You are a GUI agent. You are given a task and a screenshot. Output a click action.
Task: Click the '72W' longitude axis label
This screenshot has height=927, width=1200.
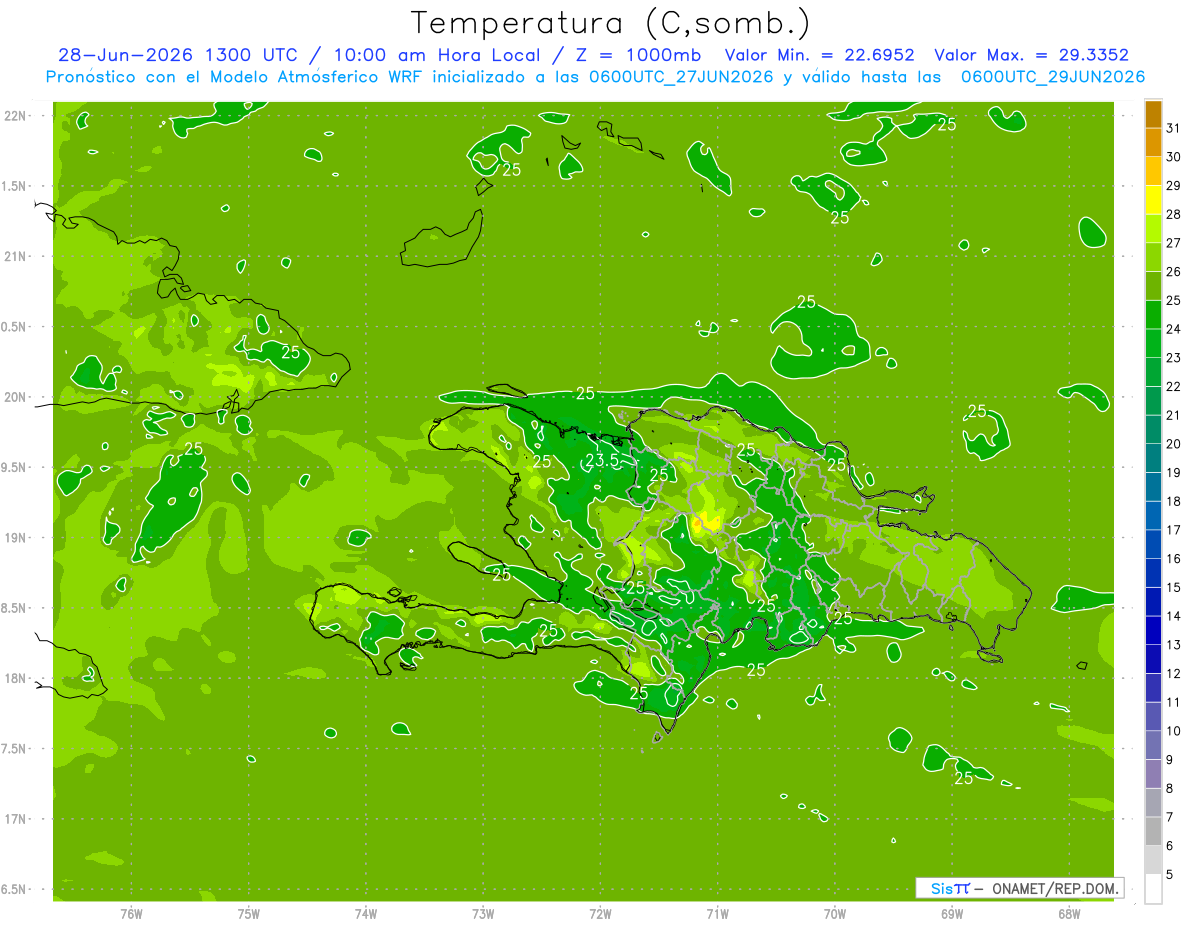tap(600, 913)
